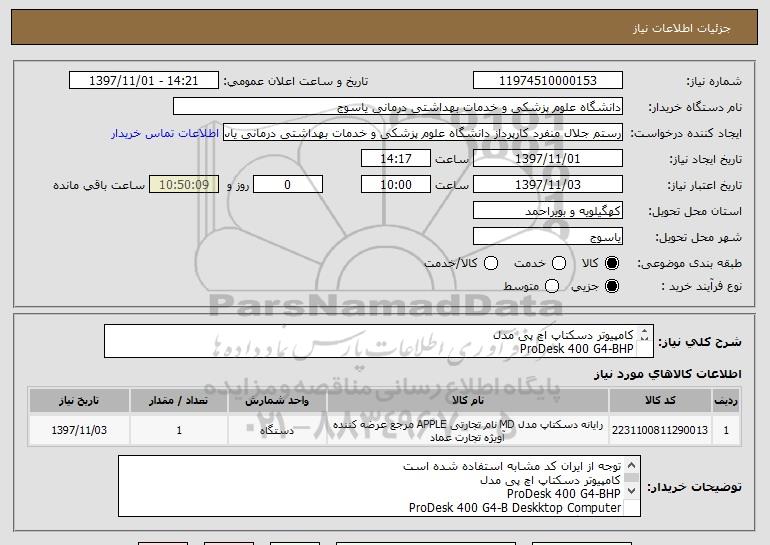Click product code 223110811290013 cell
Screen dimensions: 770x545
(660, 430)
